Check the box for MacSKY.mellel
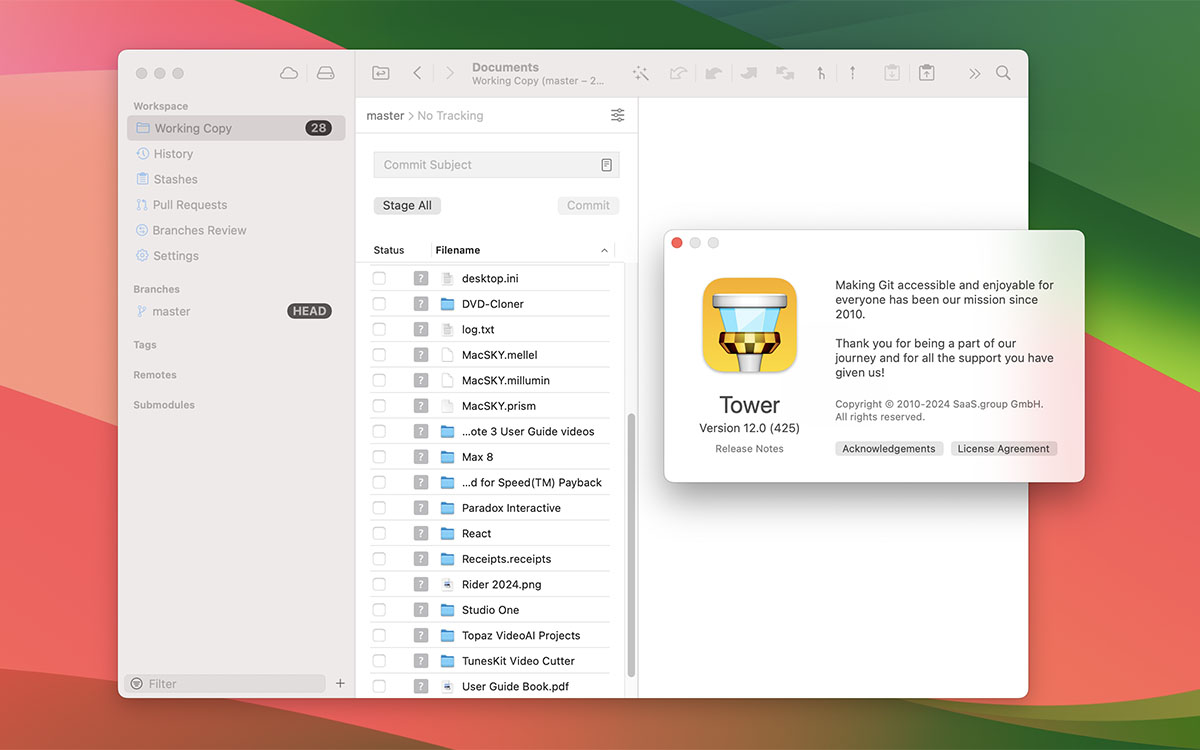 (379, 355)
